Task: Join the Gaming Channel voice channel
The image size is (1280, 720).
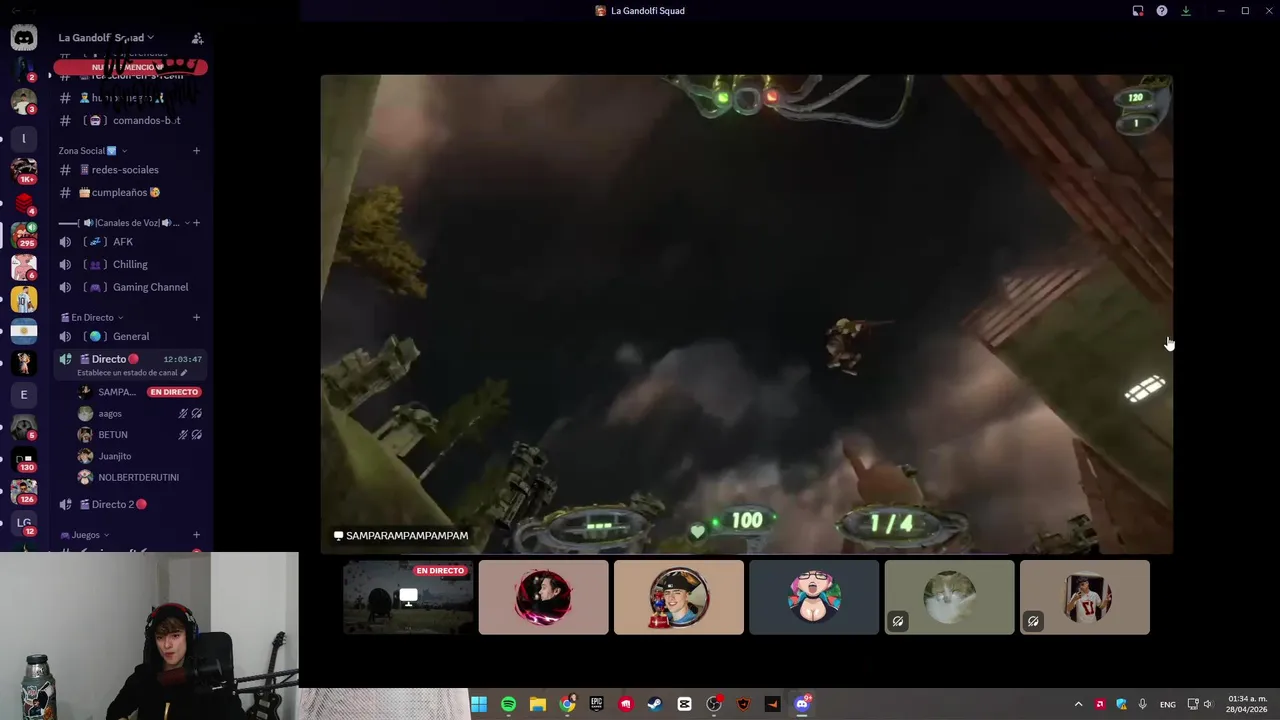Action: coord(130,287)
